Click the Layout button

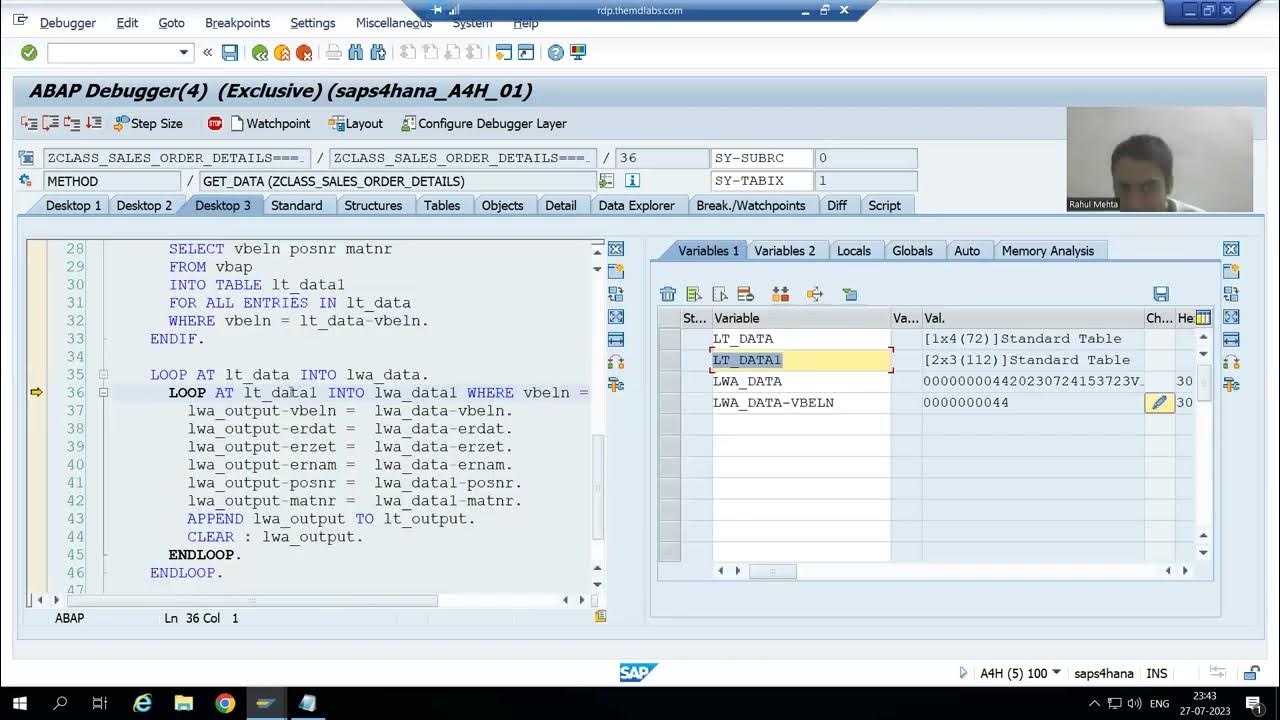tap(355, 123)
